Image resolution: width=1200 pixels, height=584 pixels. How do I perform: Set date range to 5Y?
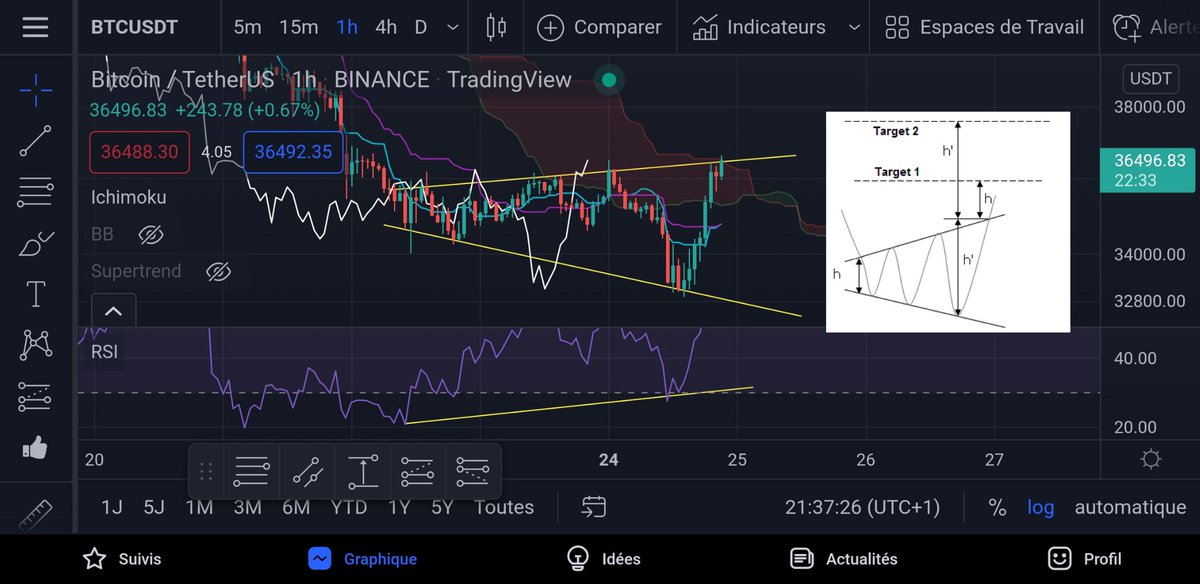point(442,507)
